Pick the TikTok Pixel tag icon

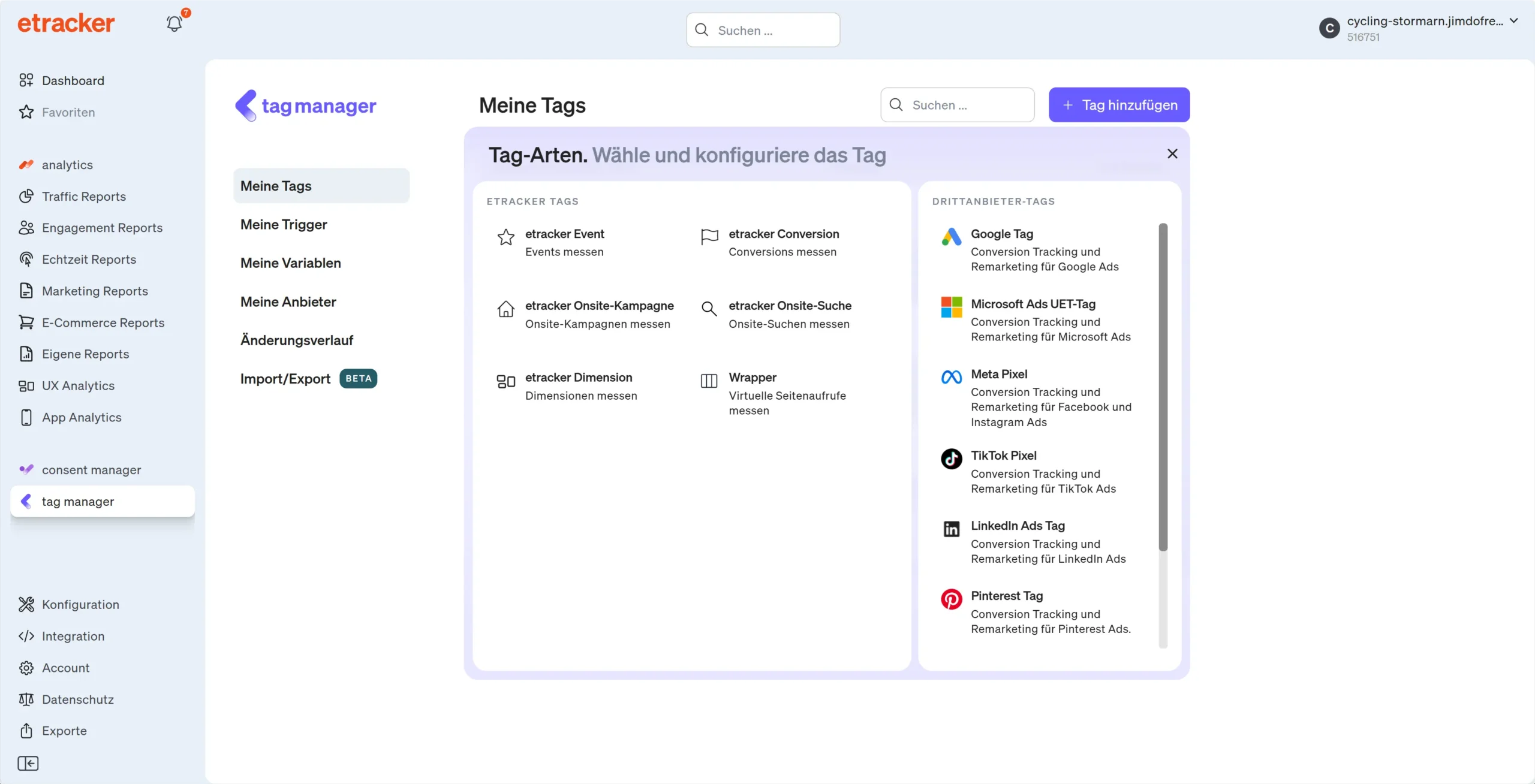[x=951, y=459]
